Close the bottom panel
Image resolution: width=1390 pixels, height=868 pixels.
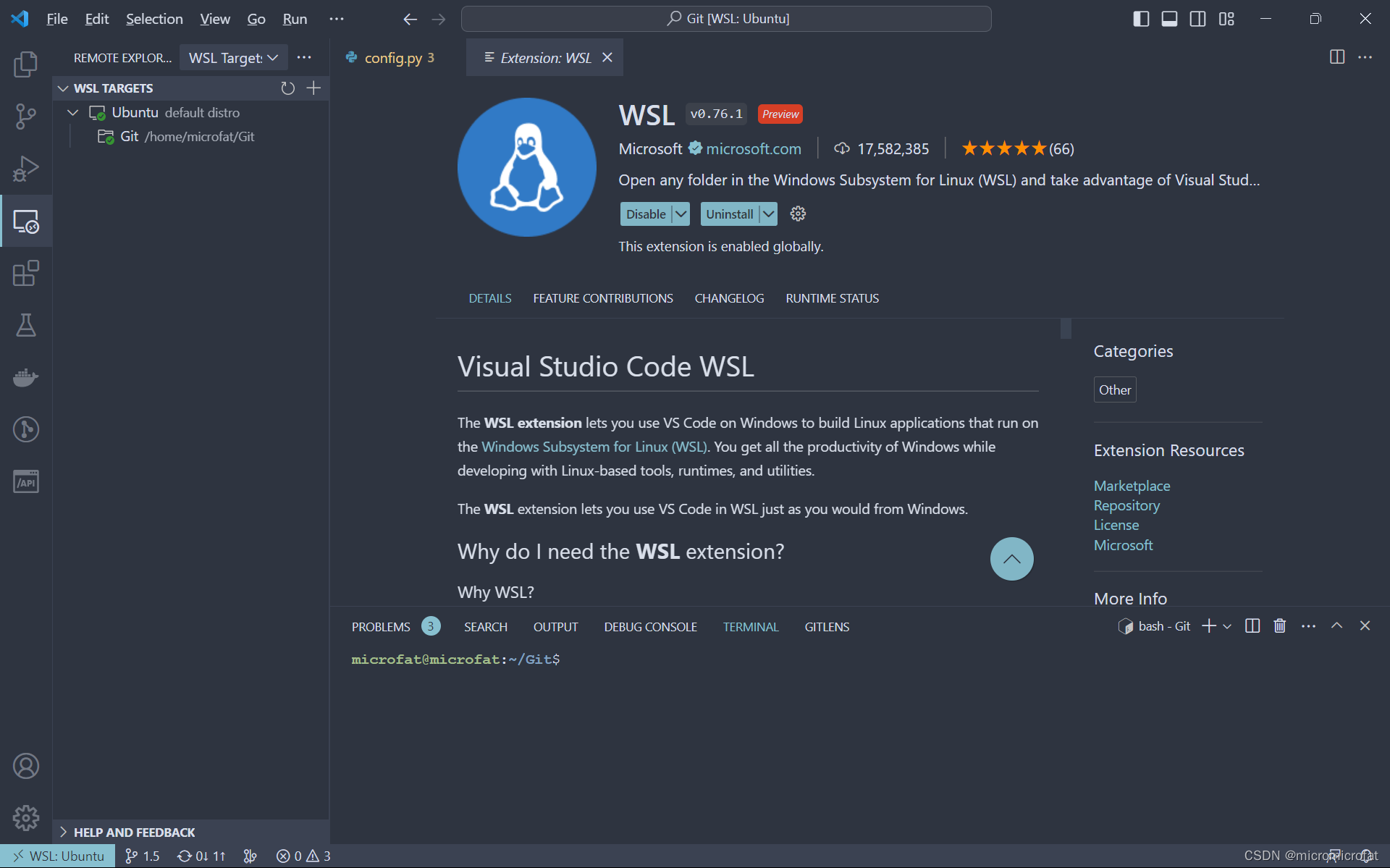[1365, 626]
